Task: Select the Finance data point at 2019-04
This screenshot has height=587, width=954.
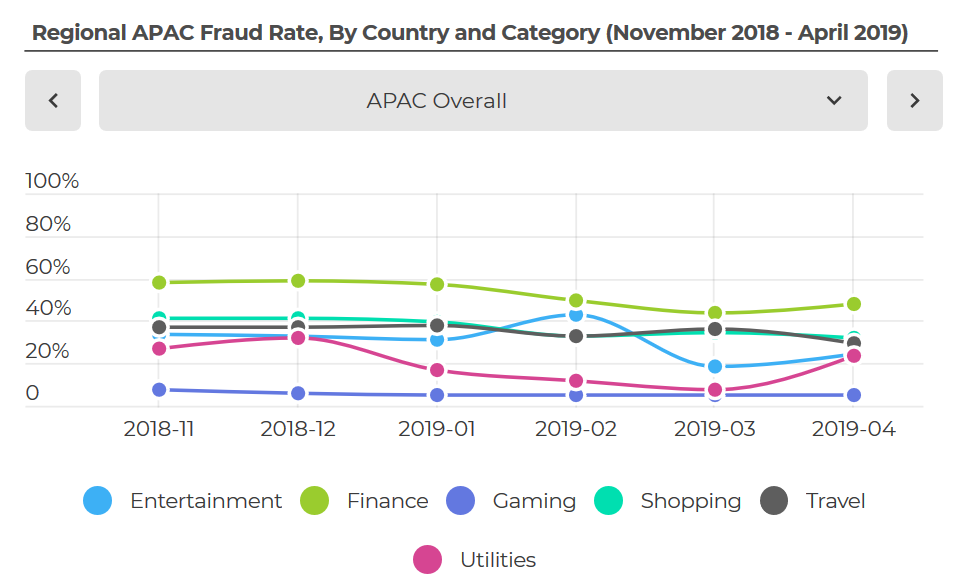Action: [853, 304]
